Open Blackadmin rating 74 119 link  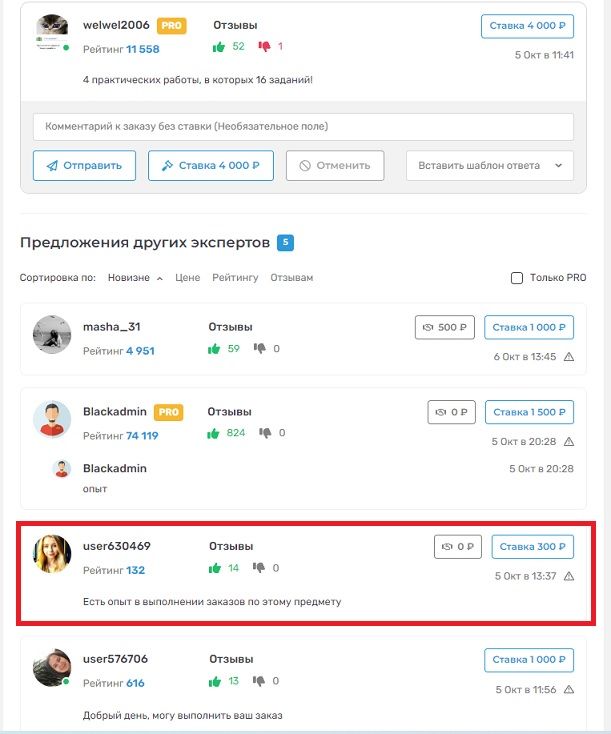point(142,436)
